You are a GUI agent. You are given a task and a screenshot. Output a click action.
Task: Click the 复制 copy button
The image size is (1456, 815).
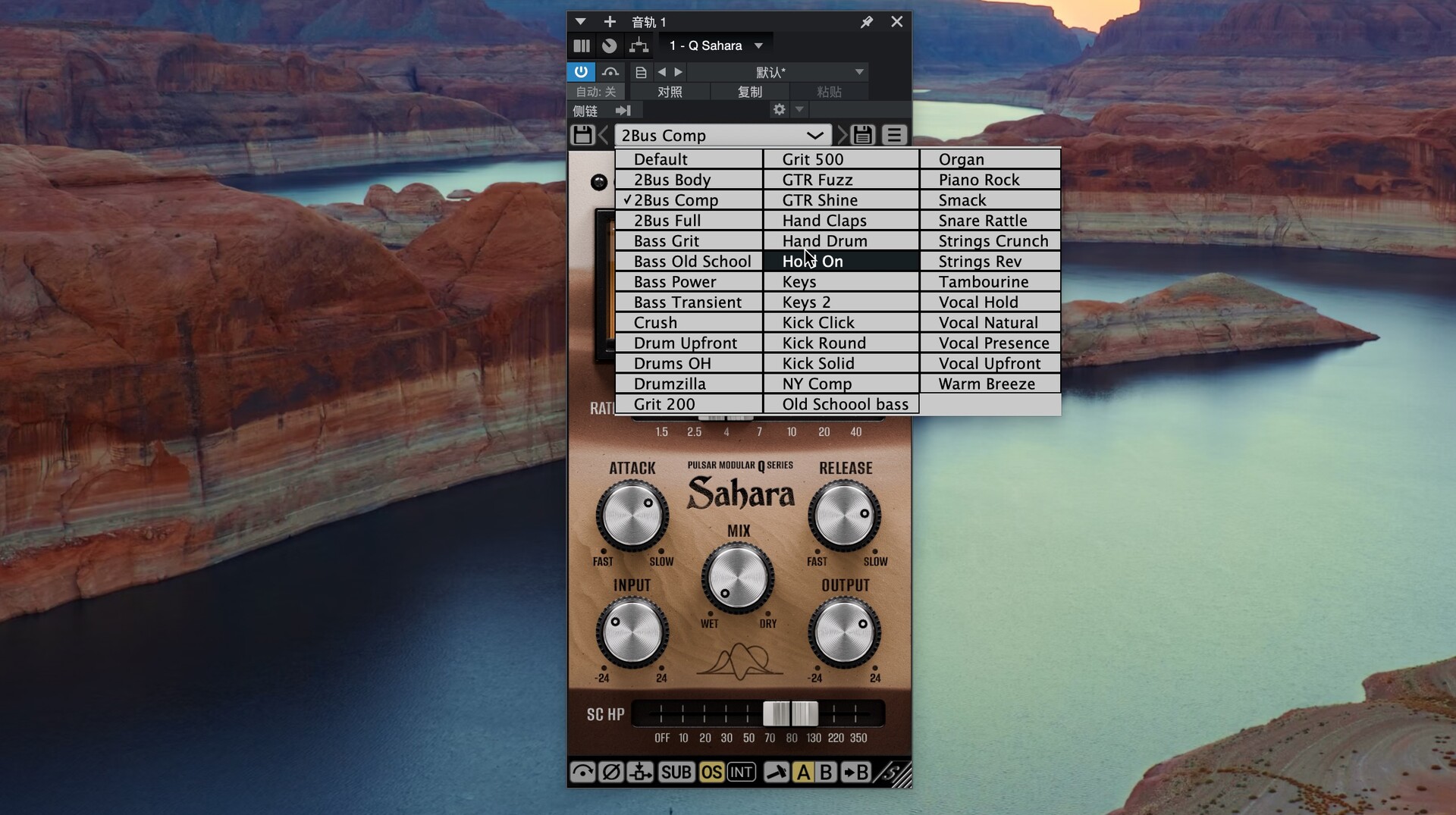click(x=750, y=92)
